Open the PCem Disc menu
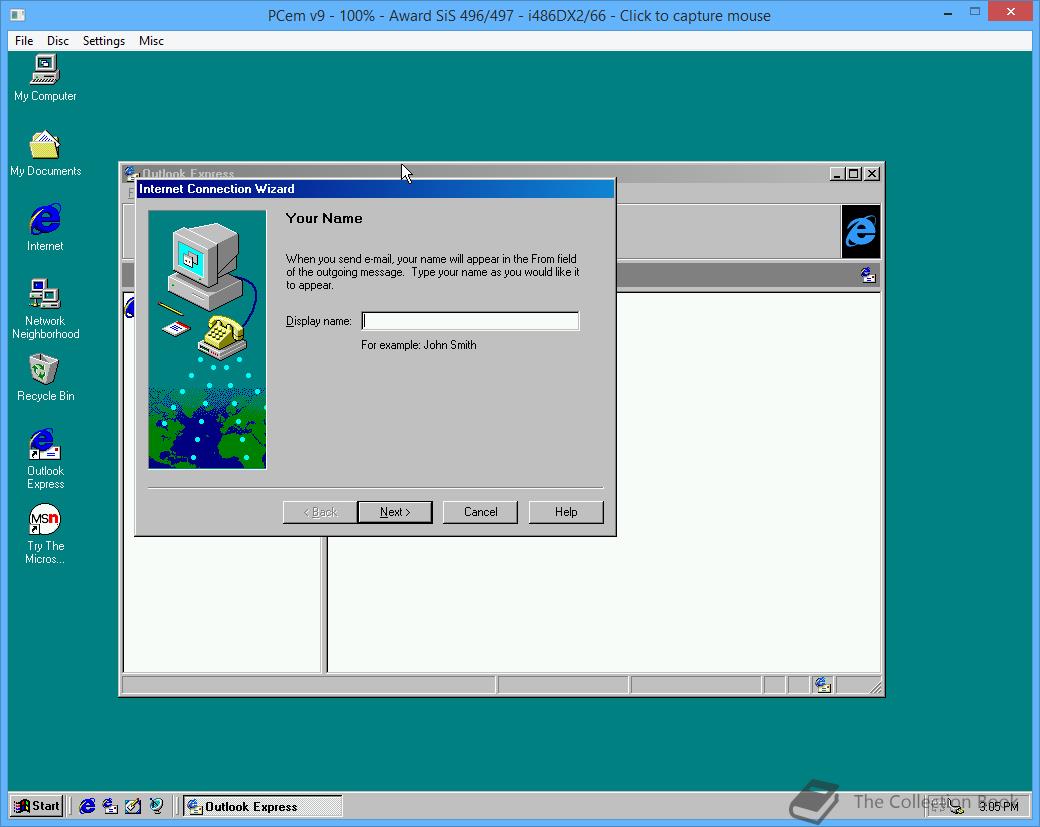The height and width of the screenshot is (827, 1040). (x=58, y=40)
